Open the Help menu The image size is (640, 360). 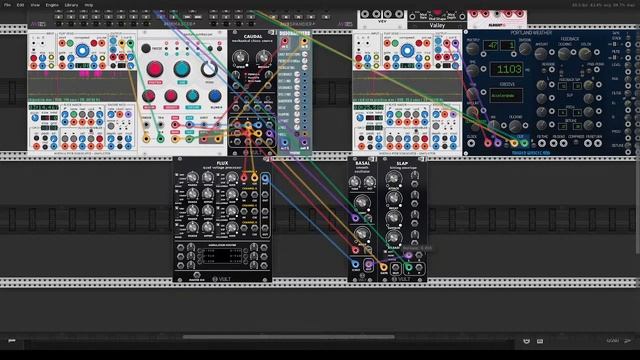tap(89, 5)
